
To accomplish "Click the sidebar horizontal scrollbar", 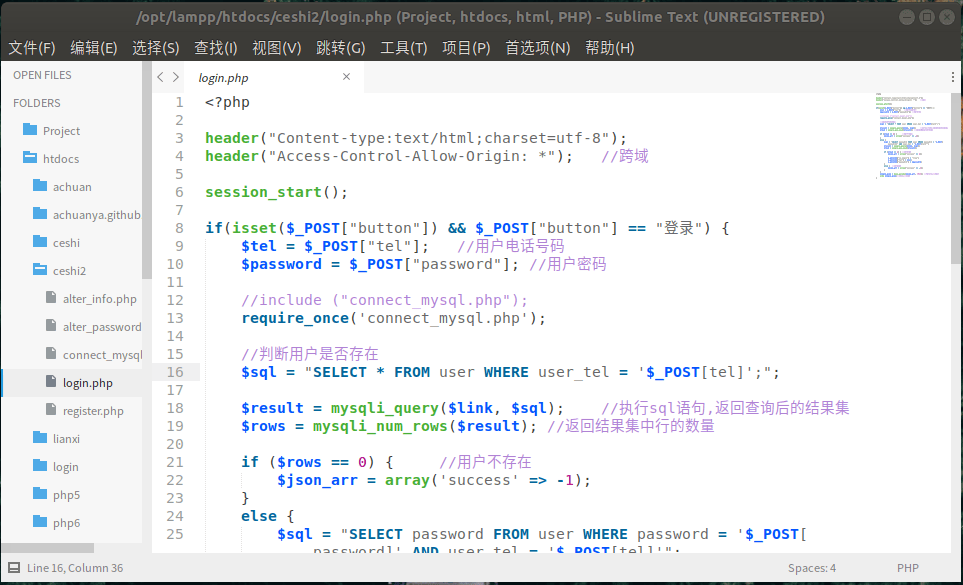I will pos(47,548).
